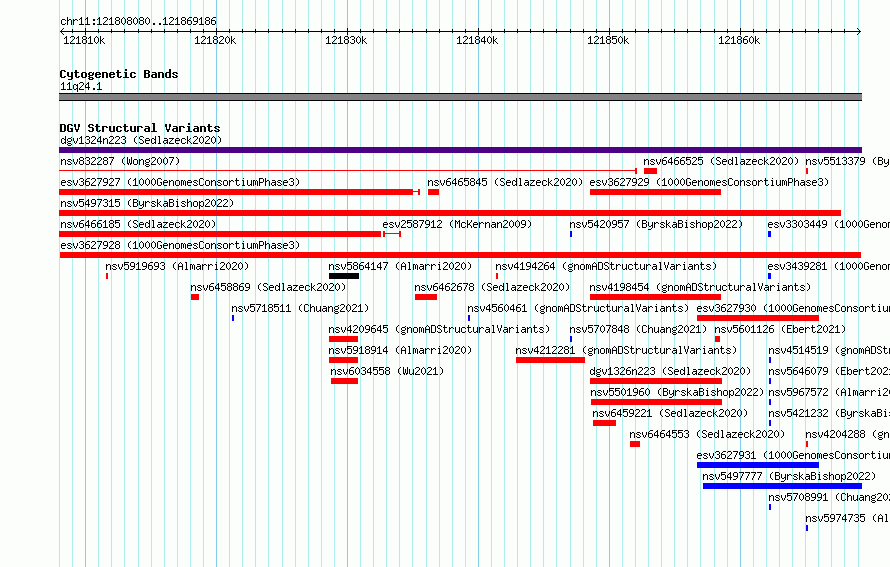This screenshot has height=567, width=890.
Task: Click the dgv1324n223 (Sedlazeck2020) variant label
Action: [141, 140]
